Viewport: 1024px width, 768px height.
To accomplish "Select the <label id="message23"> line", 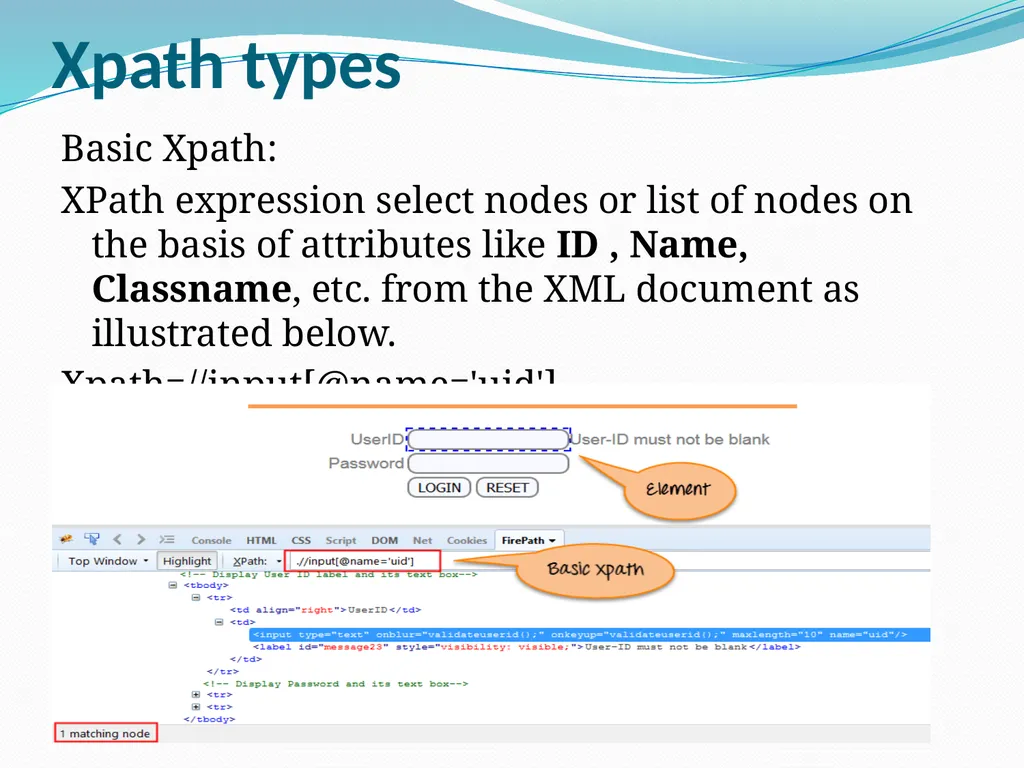I will (526, 647).
